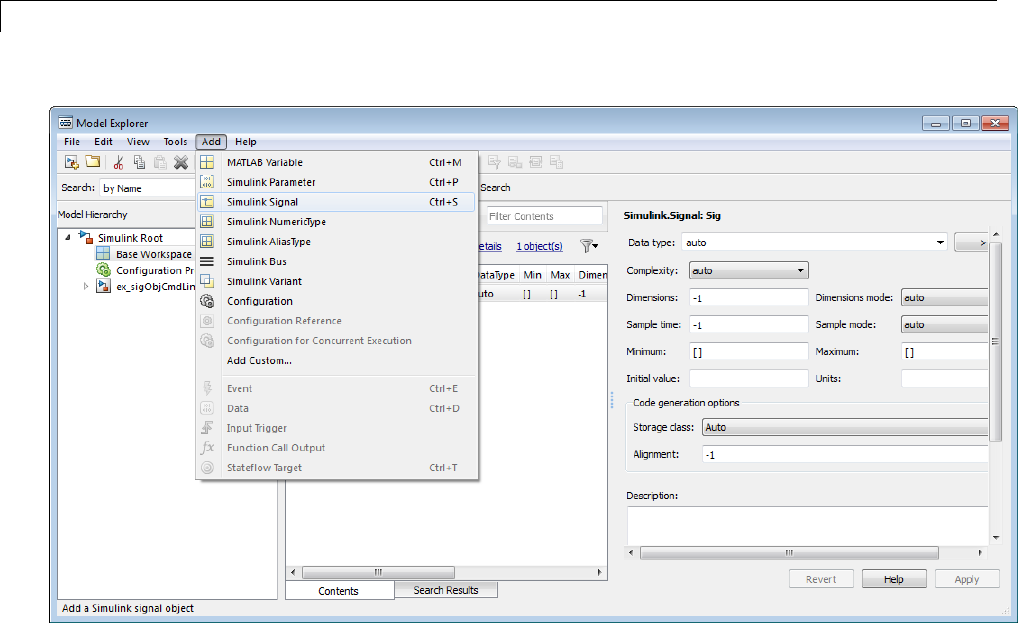Click the filter funnel icon
This screenshot has height=623, width=1018.
586,246
